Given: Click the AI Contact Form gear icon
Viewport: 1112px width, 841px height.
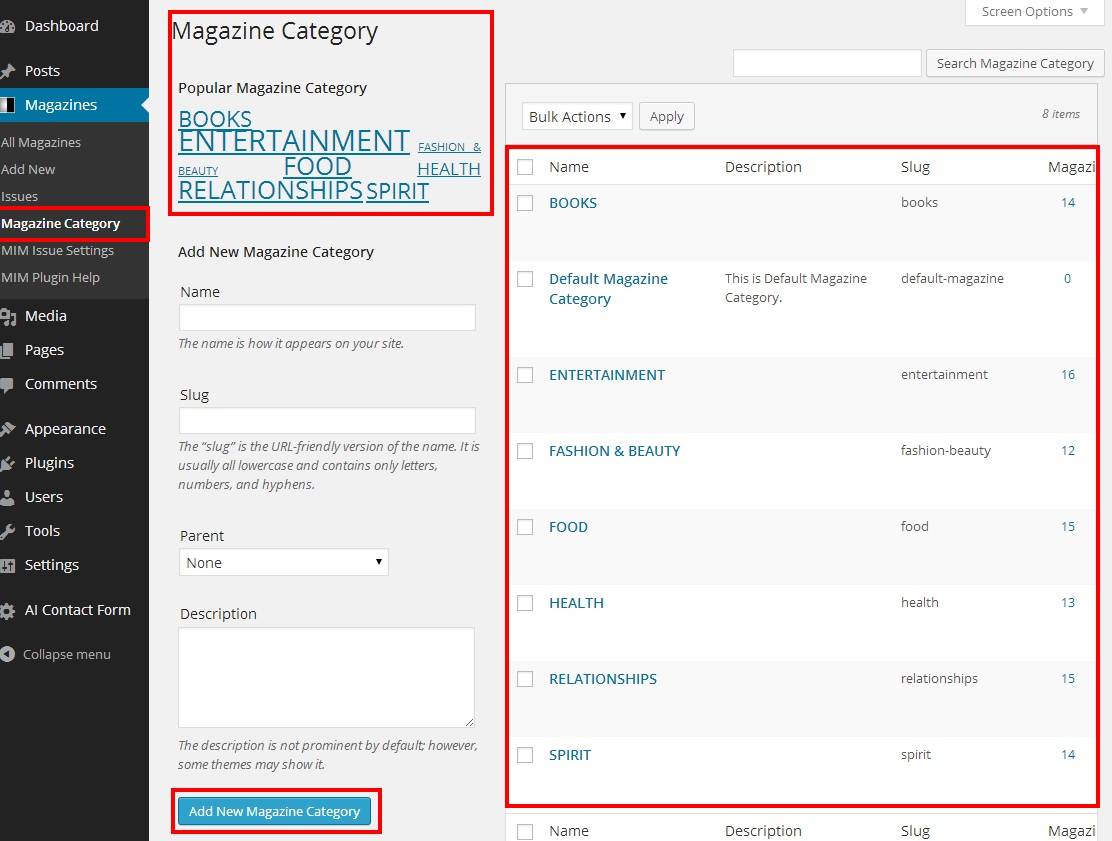Looking at the screenshot, I should click(7, 611).
